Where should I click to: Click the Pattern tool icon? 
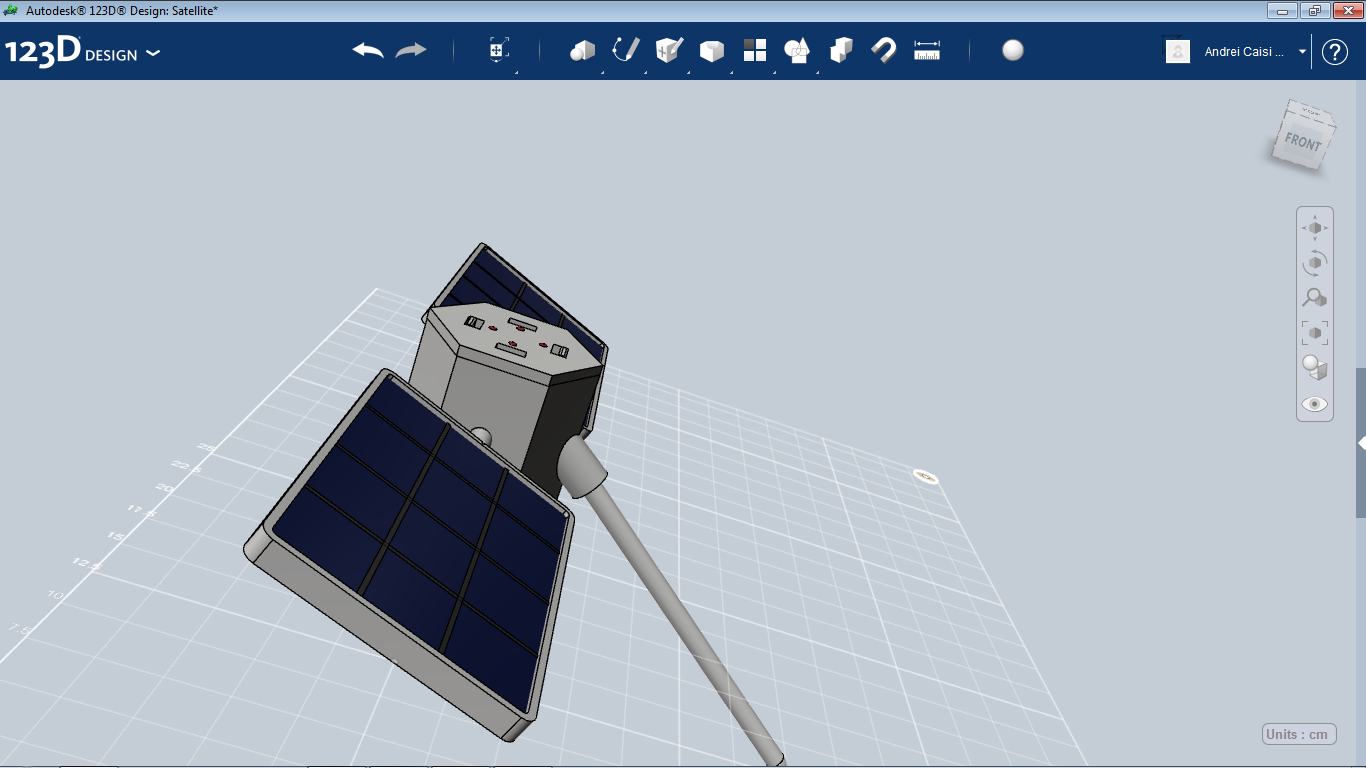pyautogui.click(x=755, y=50)
